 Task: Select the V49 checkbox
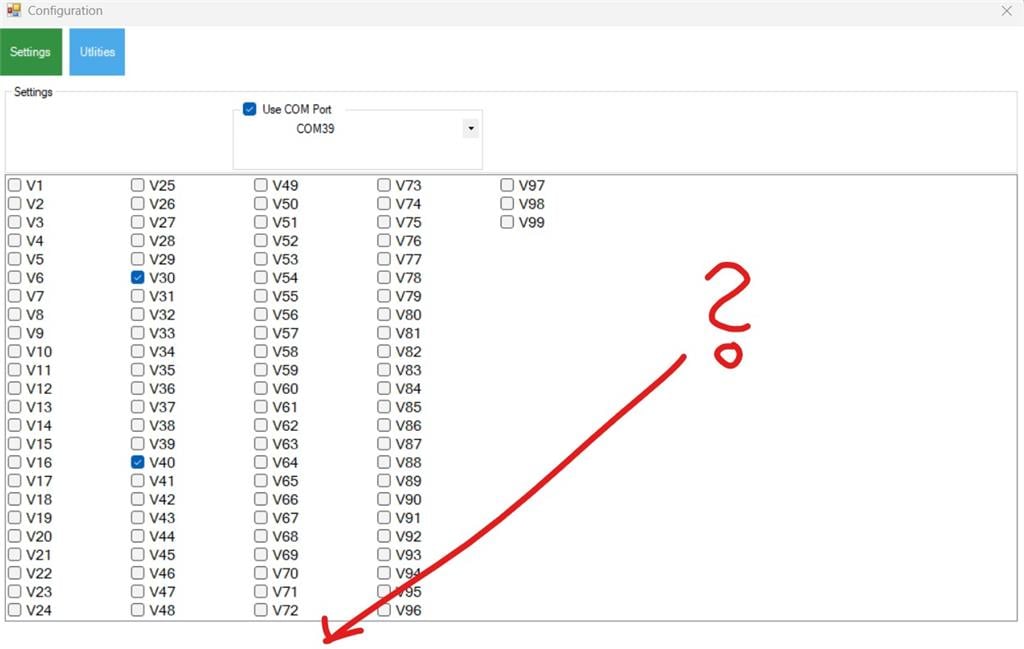coord(261,185)
